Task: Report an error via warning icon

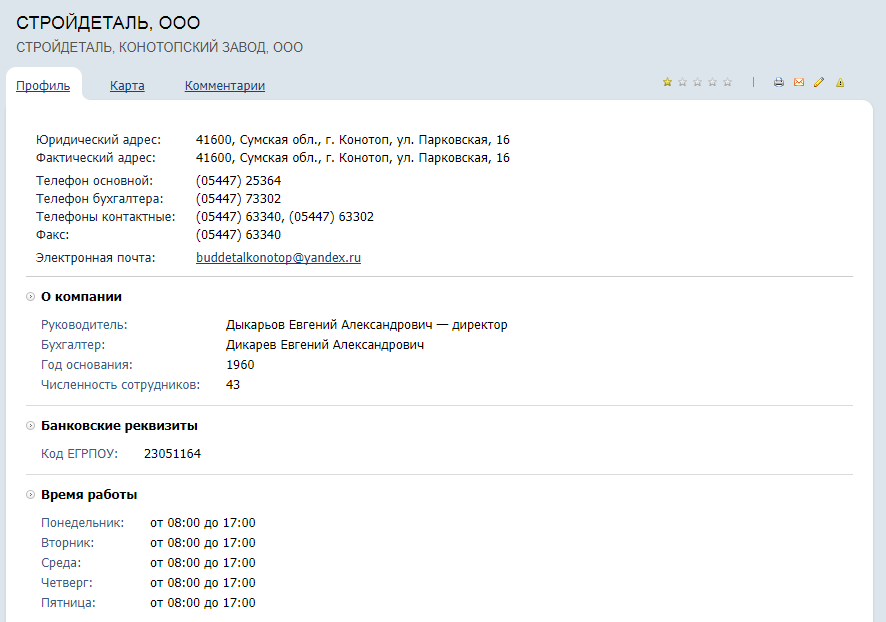Action: (x=840, y=82)
